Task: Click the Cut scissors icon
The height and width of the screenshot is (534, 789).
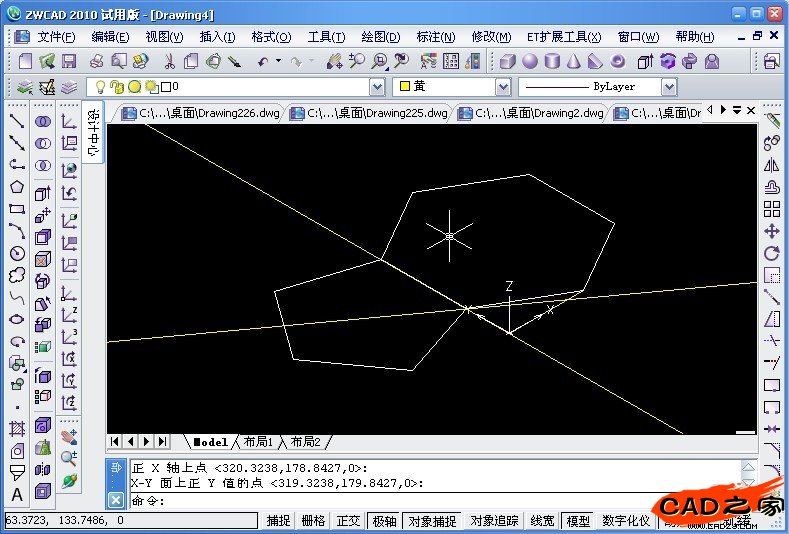Action: 170,61
